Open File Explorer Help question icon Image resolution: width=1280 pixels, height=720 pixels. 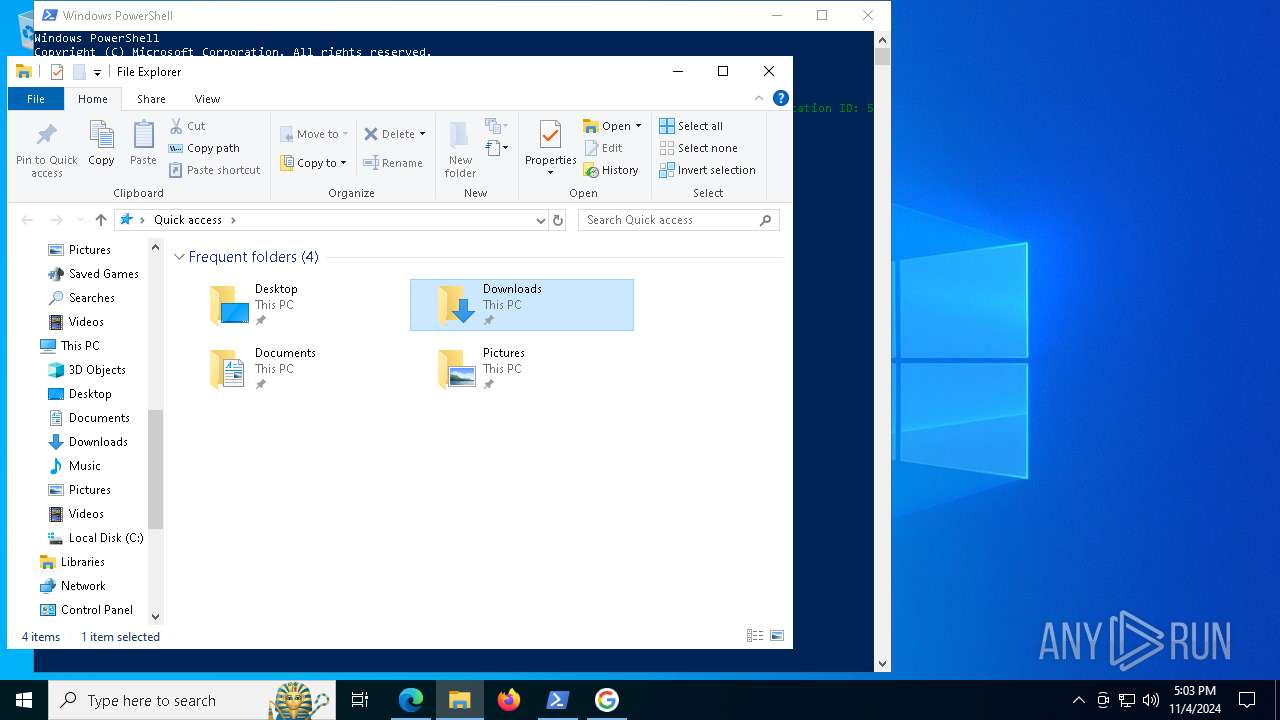pyautogui.click(x=781, y=98)
